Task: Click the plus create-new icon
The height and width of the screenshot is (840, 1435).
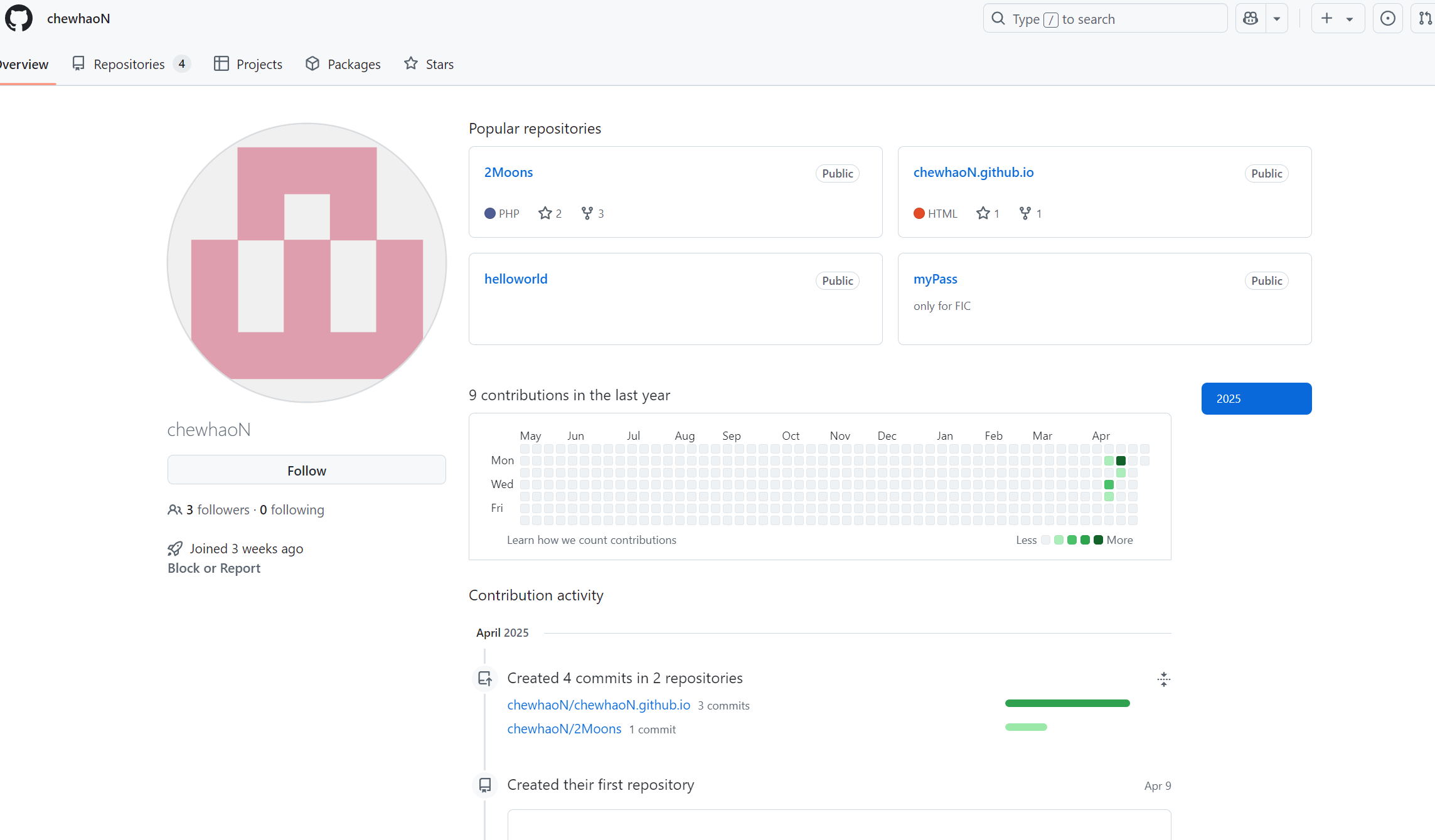Action: (x=1326, y=18)
